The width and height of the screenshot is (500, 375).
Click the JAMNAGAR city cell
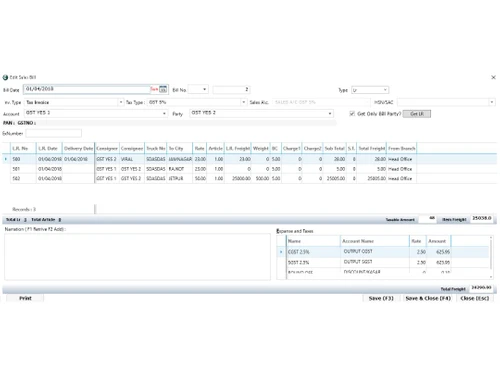click(180, 159)
